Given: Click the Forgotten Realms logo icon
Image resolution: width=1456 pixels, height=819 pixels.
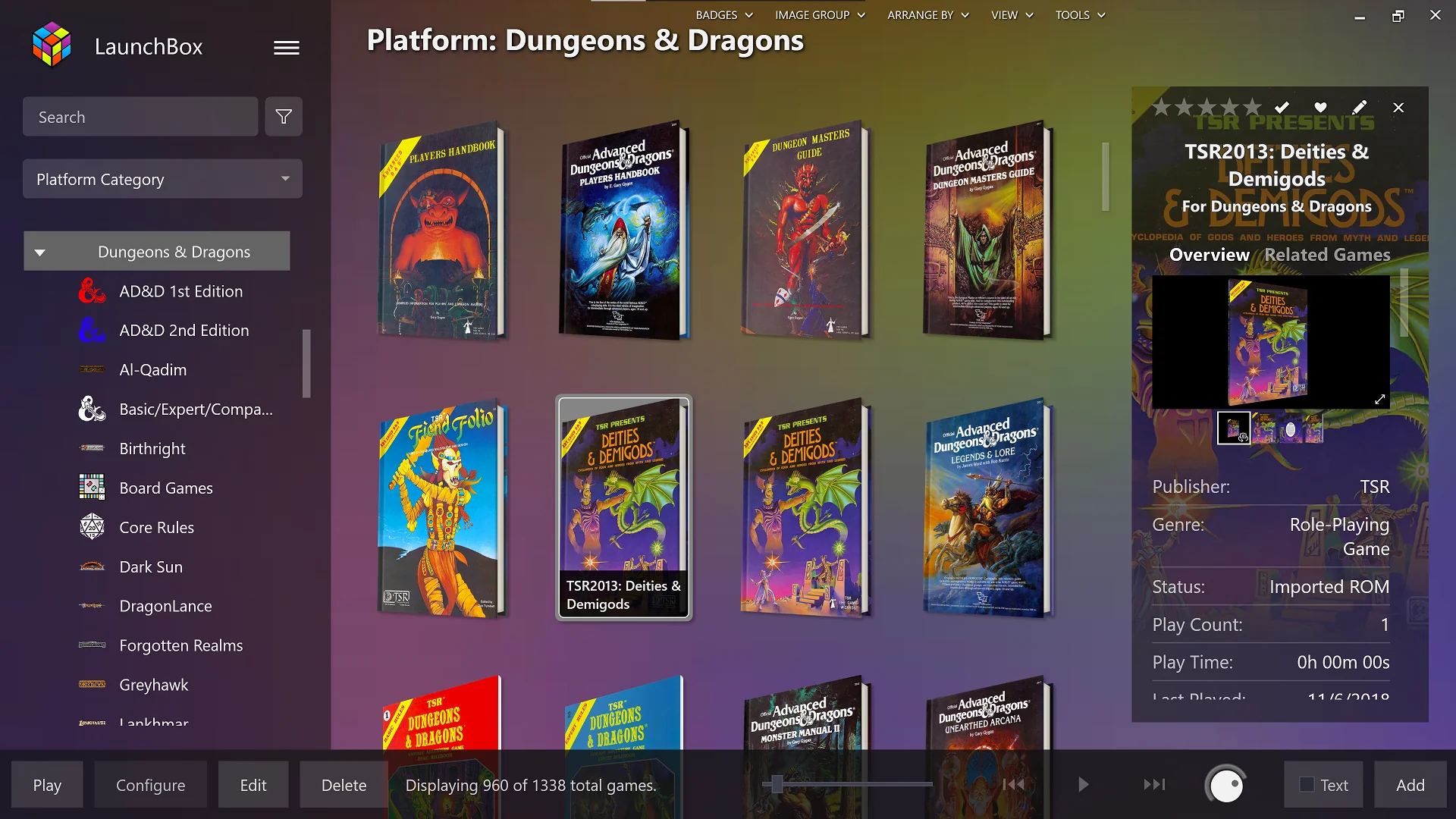Looking at the screenshot, I should [92, 645].
